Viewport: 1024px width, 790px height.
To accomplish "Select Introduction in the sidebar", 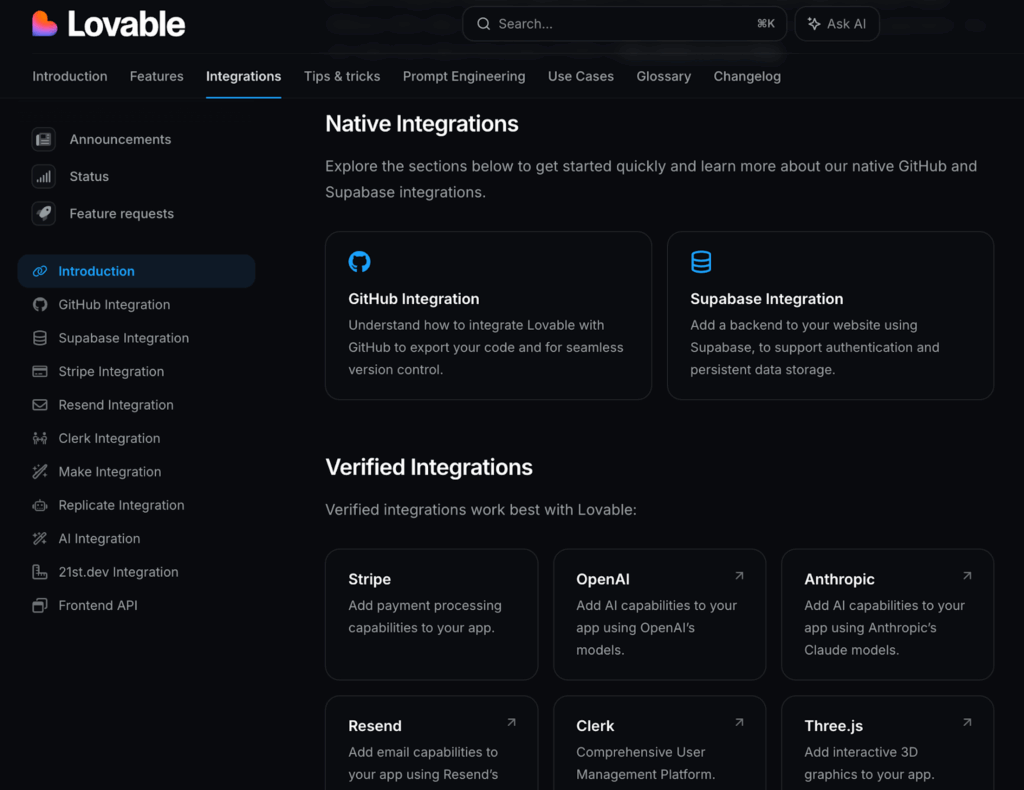I will [x=136, y=271].
